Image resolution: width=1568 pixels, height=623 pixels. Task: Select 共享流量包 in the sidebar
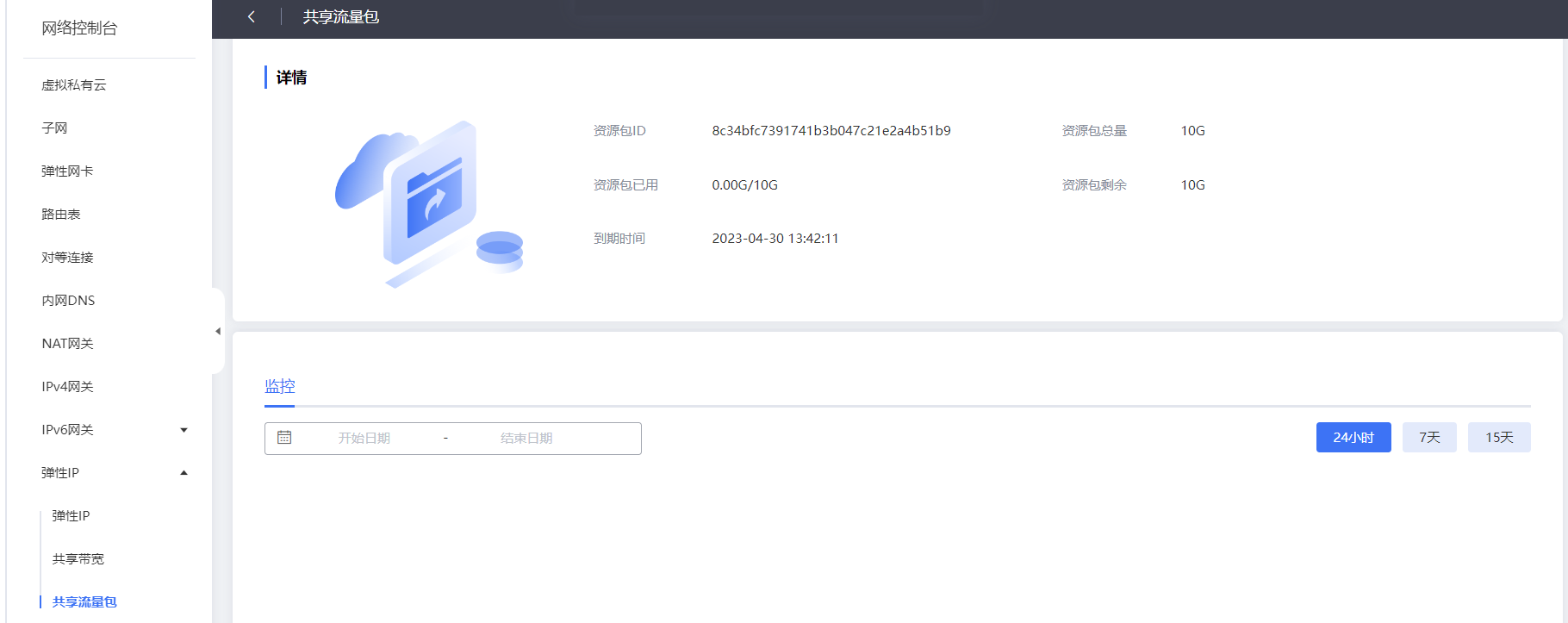[84, 602]
